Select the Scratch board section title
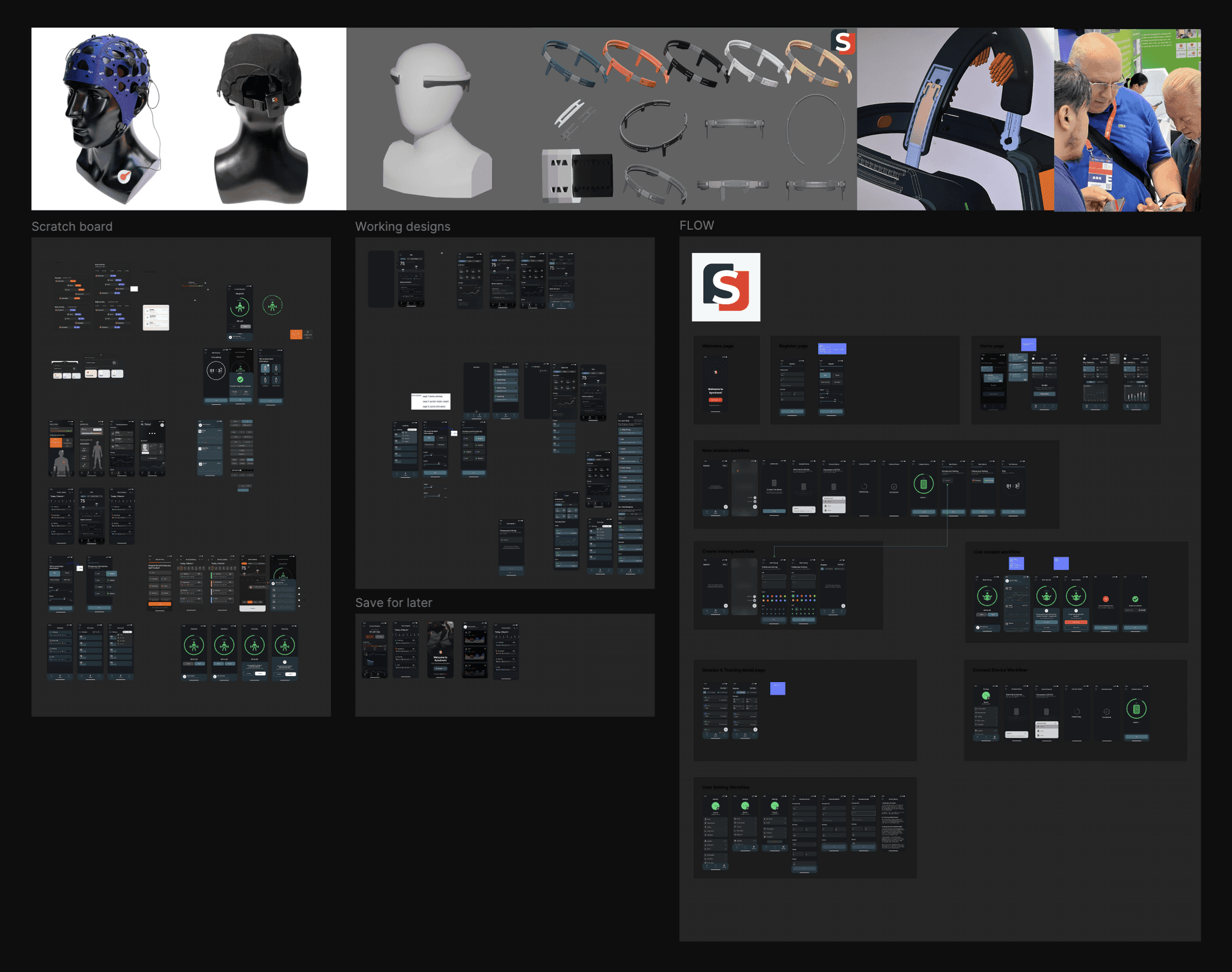Image resolution: width=1232 pixels, height=972 pixels. click(x=72, y=227)
